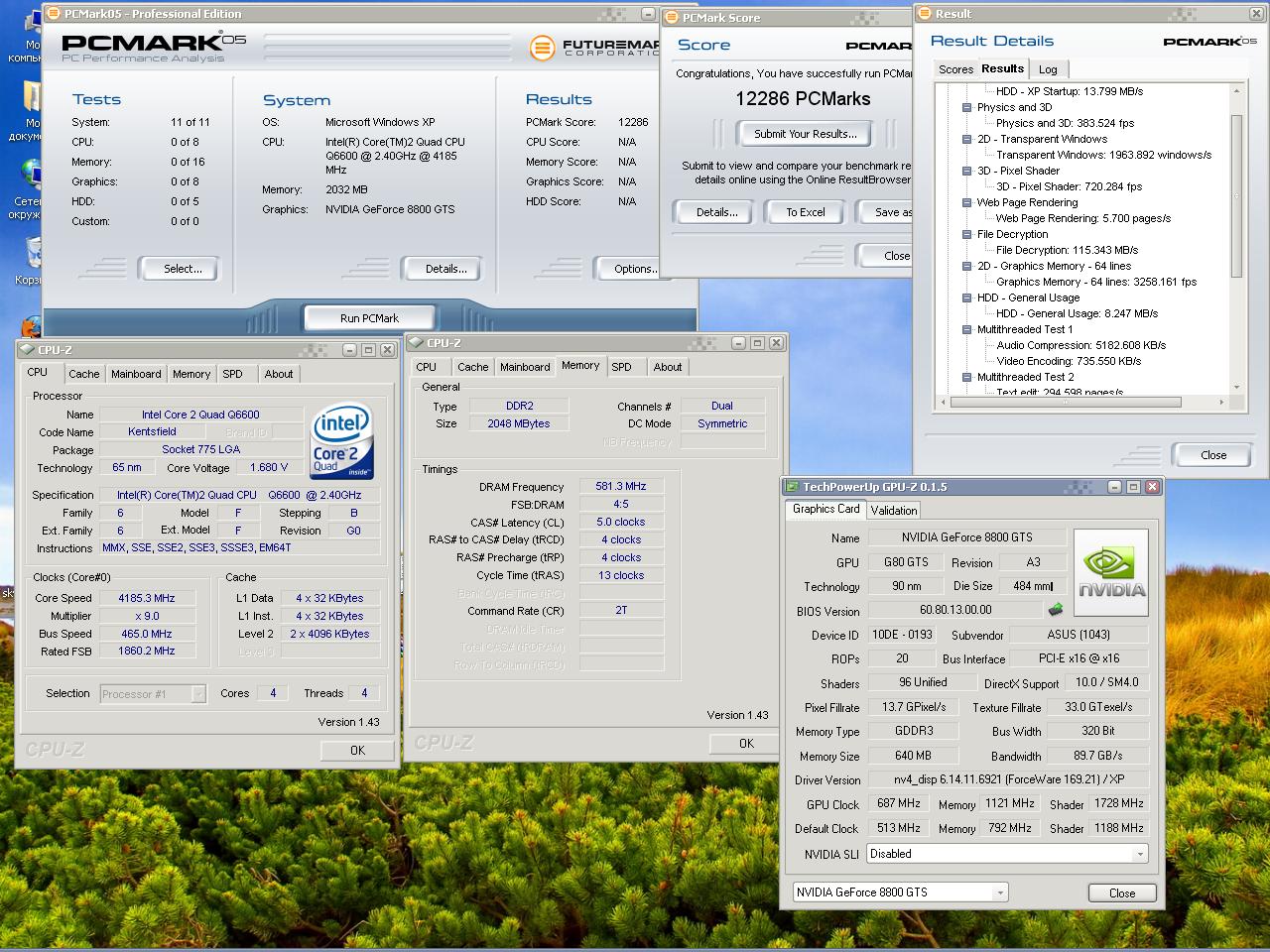Click the Options... button under Results
This screenshot has width=1270, height=952.
(631, 269)
